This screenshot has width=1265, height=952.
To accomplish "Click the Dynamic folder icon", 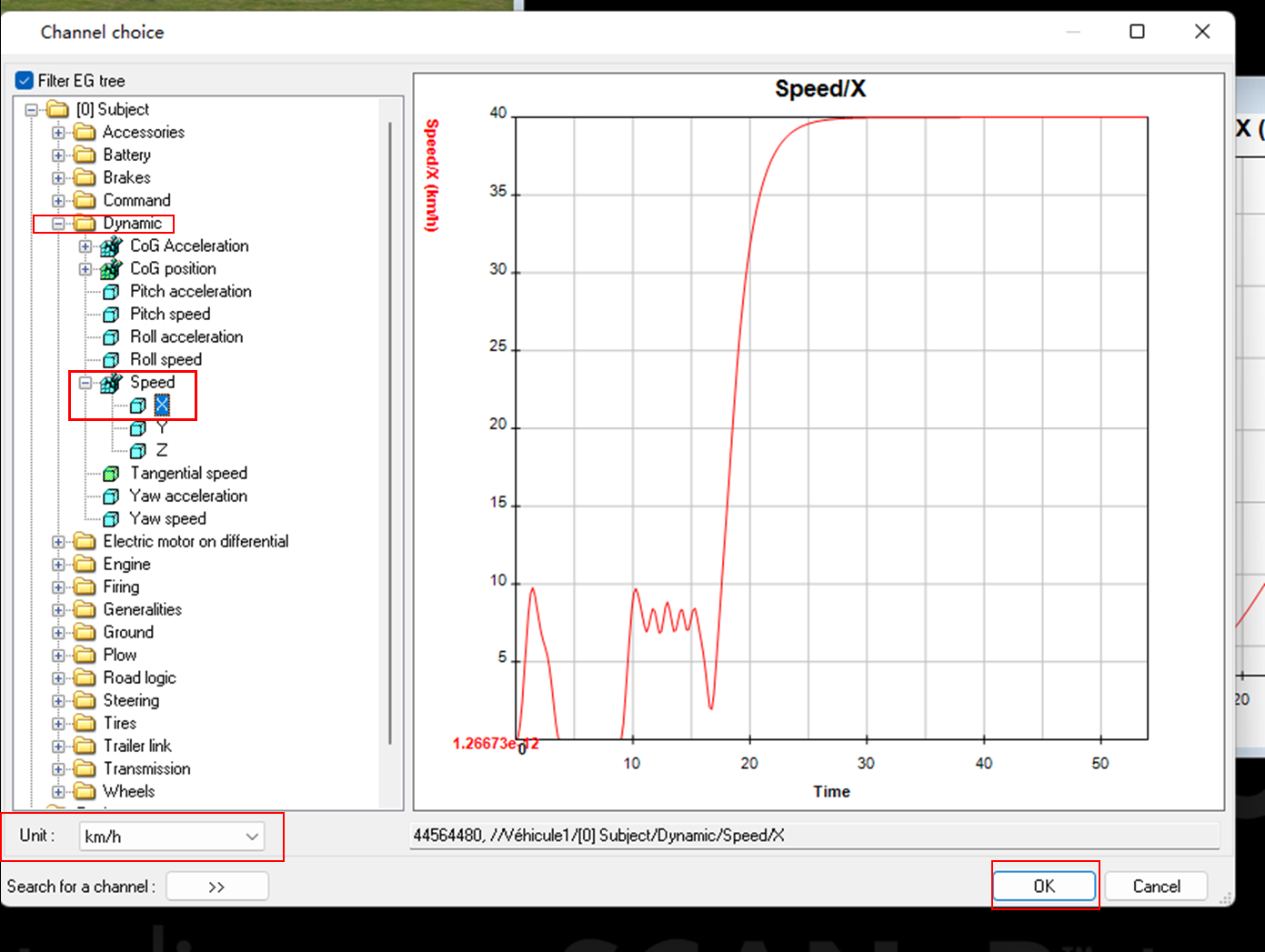I will [x=85, y=223].
